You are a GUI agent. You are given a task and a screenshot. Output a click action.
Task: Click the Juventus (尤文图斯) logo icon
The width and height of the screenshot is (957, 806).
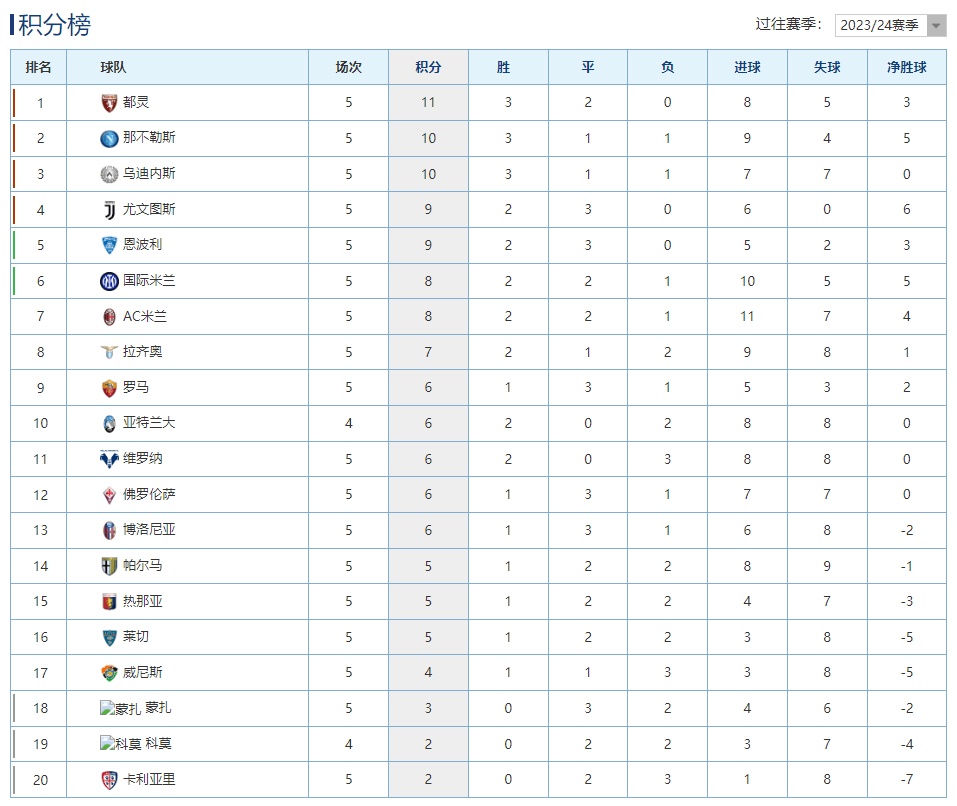[109, 209]
